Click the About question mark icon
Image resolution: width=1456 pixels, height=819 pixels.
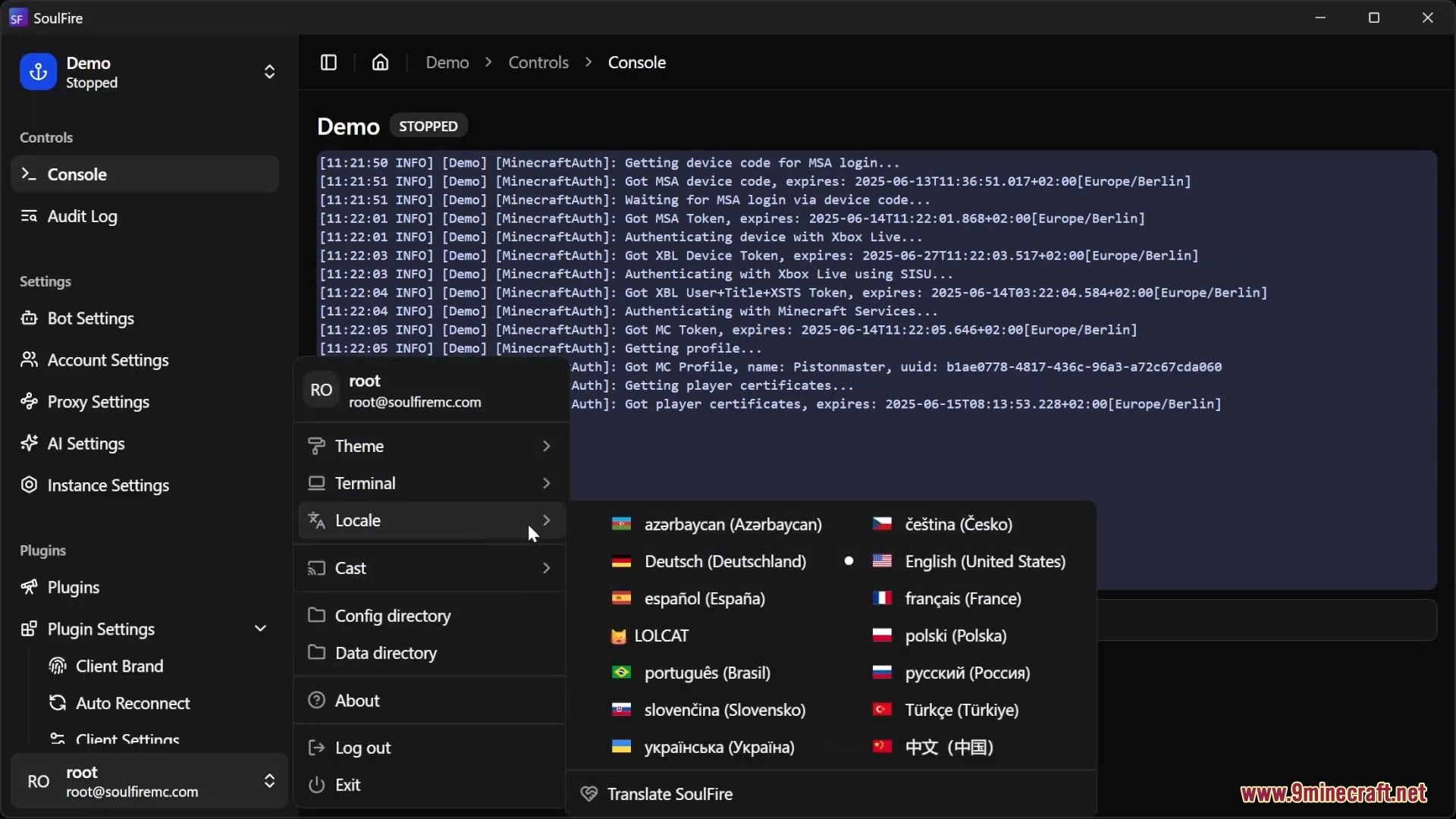(316, 700)
